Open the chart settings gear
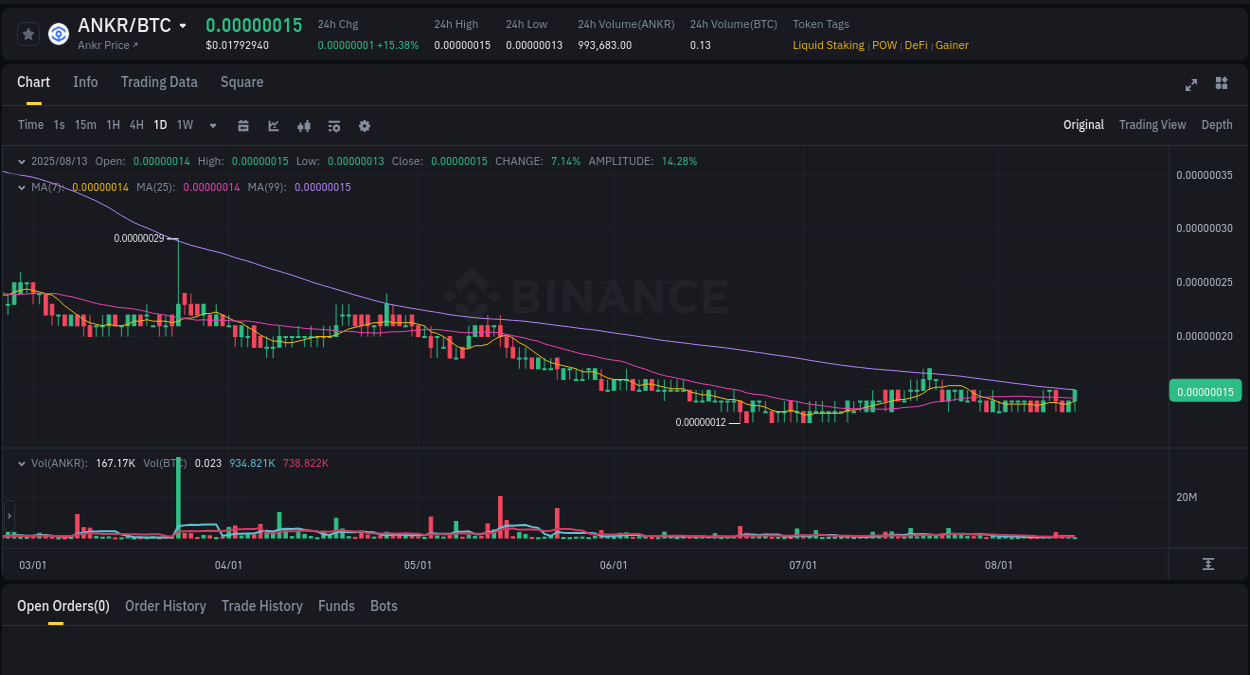The width and height of the screenshot is (1250, 675). [x=364, y=125]
